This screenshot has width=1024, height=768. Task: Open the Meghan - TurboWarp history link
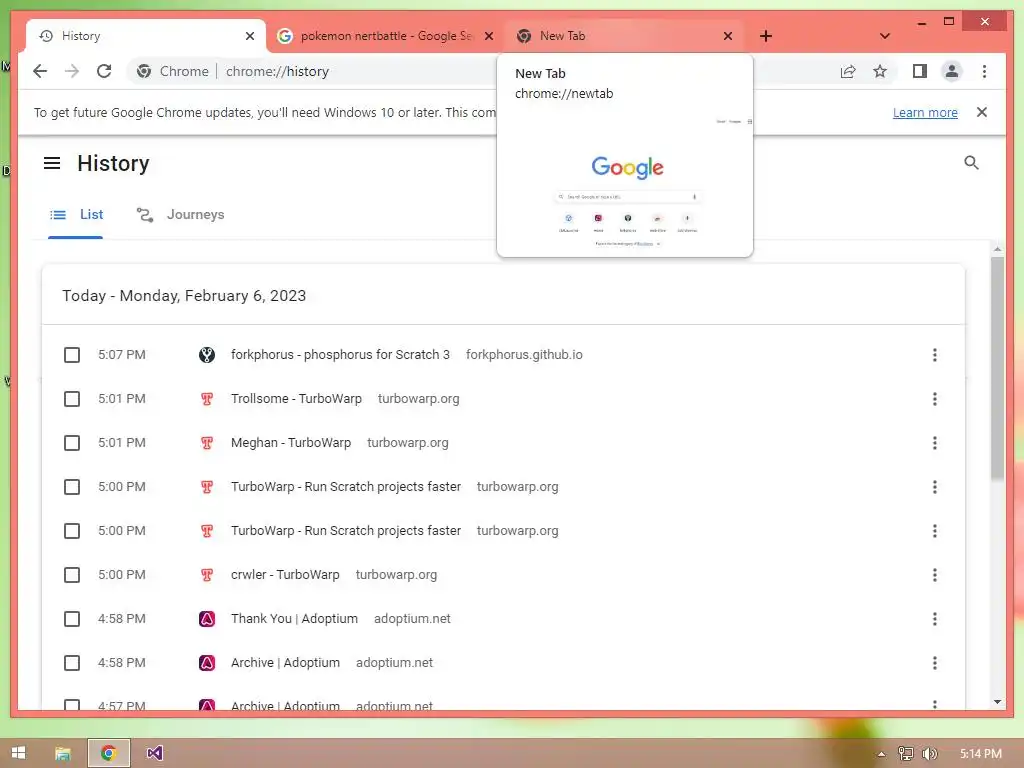(291, 443)
